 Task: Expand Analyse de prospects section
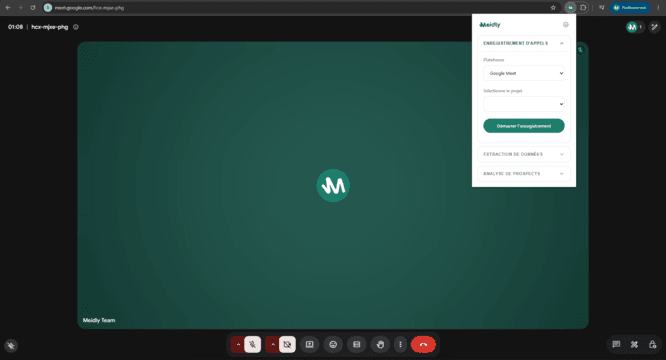[x=524, y=174]
